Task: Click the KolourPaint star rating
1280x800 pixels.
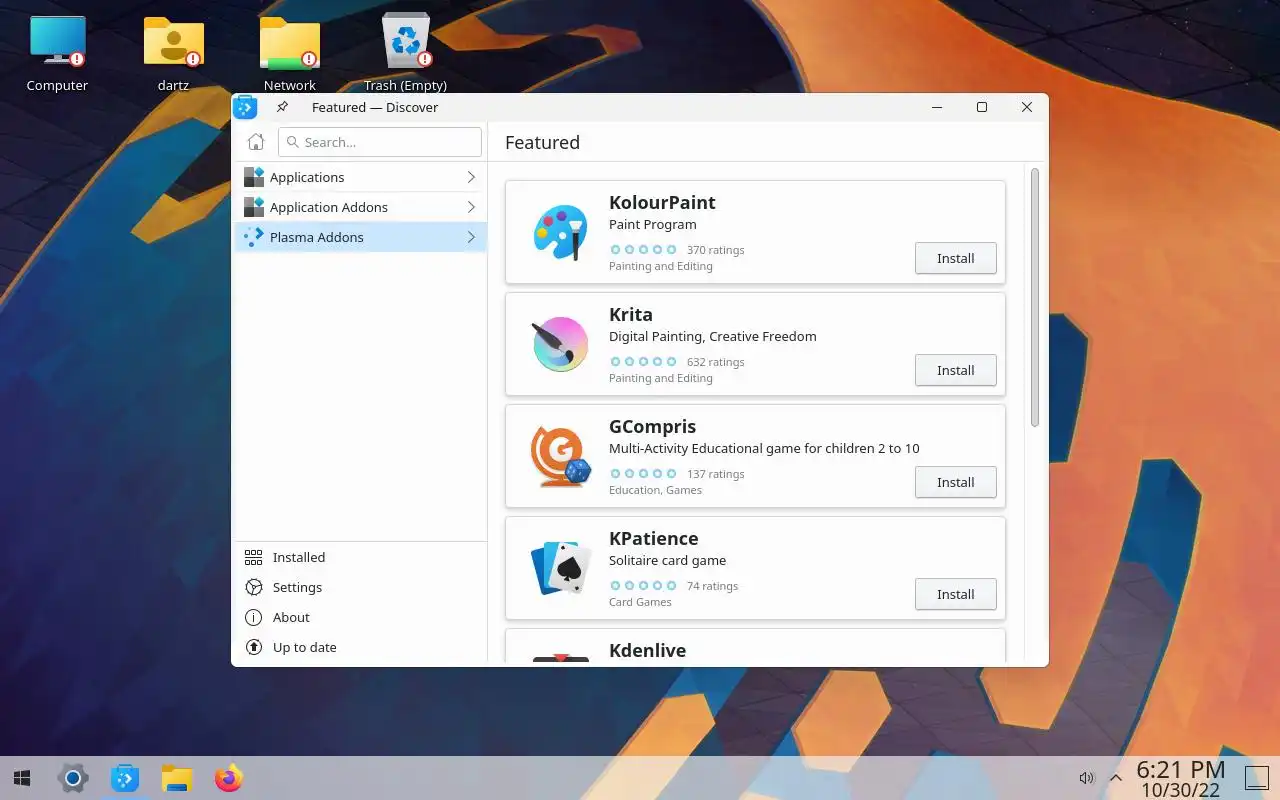Action: (644, 250)
